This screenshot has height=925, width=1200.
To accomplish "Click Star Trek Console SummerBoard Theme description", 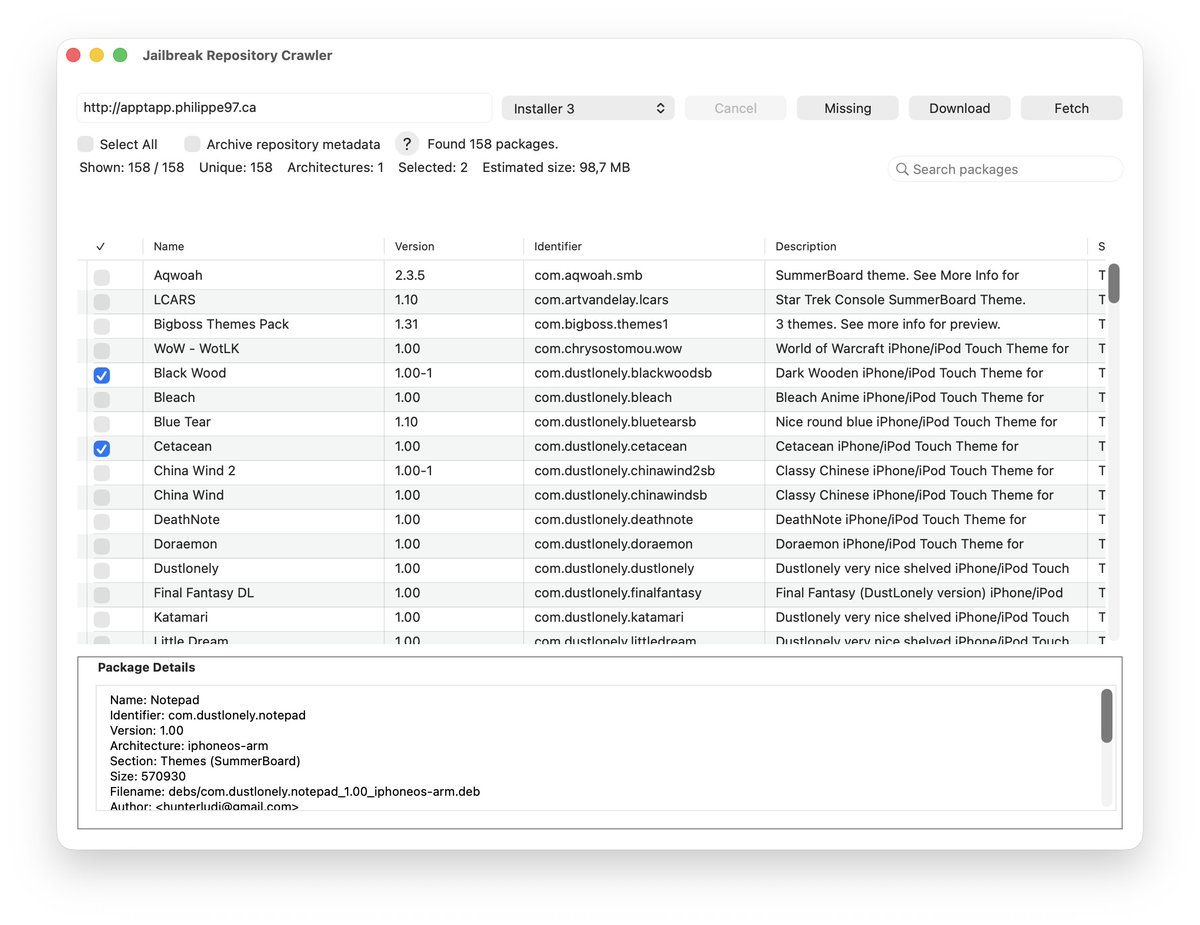I will pos(900,300).
